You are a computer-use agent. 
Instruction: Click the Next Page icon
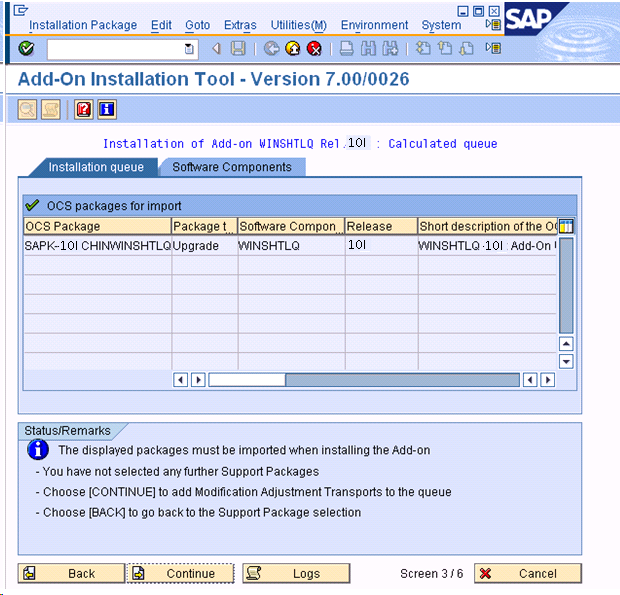click(x=467, y=49)
